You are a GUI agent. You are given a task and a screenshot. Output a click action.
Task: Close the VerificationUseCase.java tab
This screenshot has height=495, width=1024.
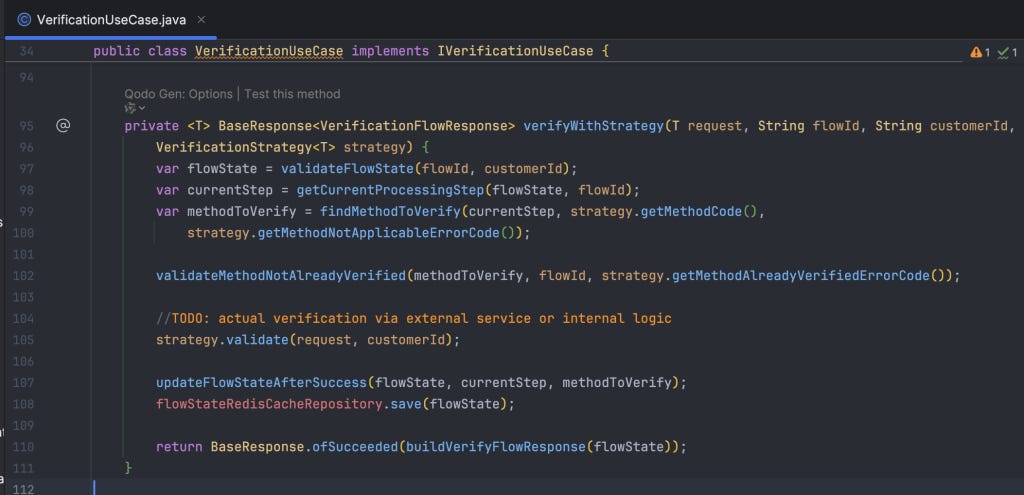pyautogui.click(x=201, y=20)
